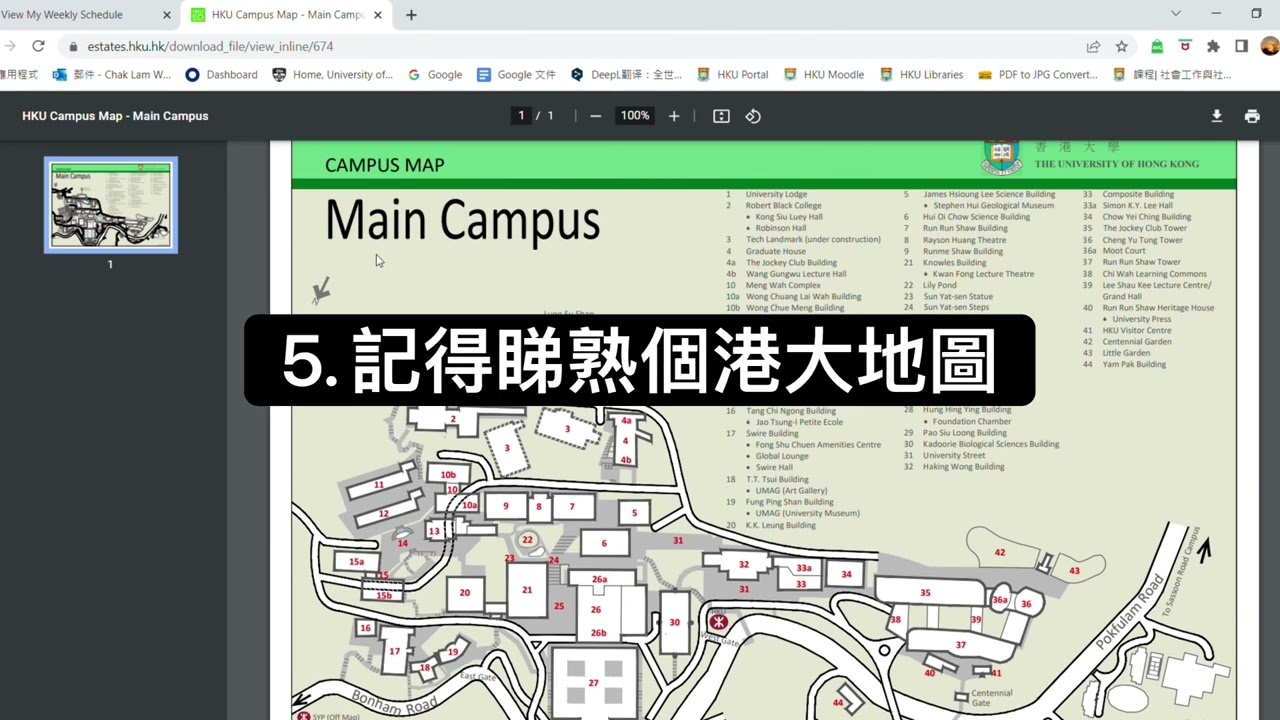The height and width of the screenshot is (720, 1280).
Task: Open the HKU Portal bookmark
Action: (733, 75)
